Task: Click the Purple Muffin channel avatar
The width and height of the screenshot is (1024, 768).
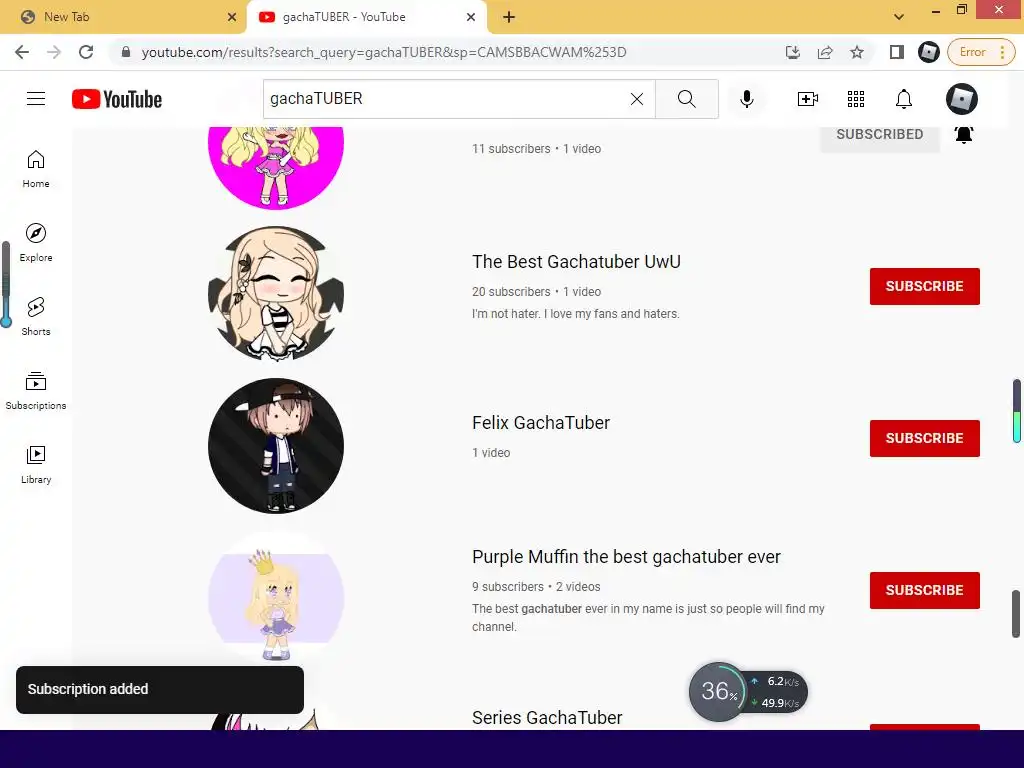Action: [276, 598]
